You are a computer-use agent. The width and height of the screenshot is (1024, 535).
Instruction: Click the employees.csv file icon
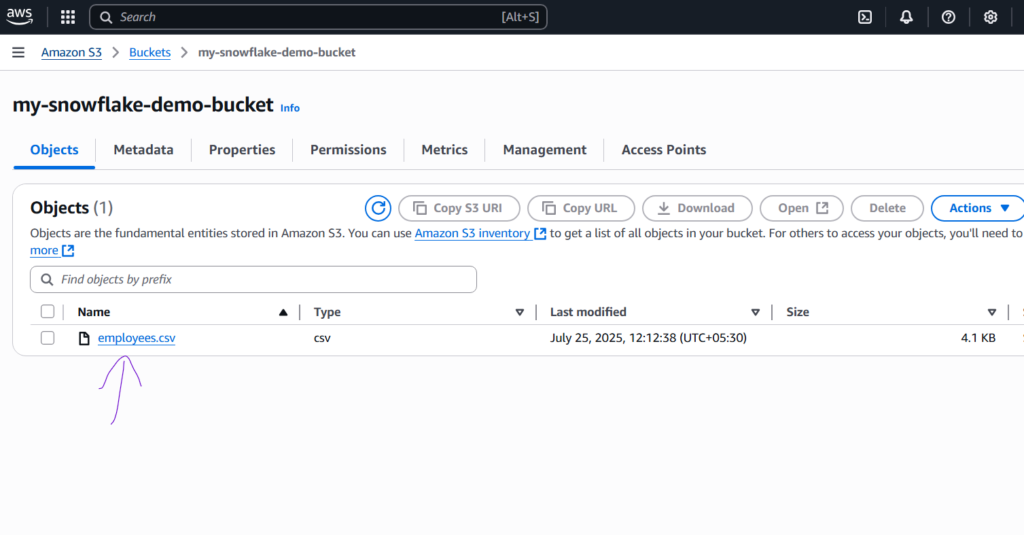[84, 338]
